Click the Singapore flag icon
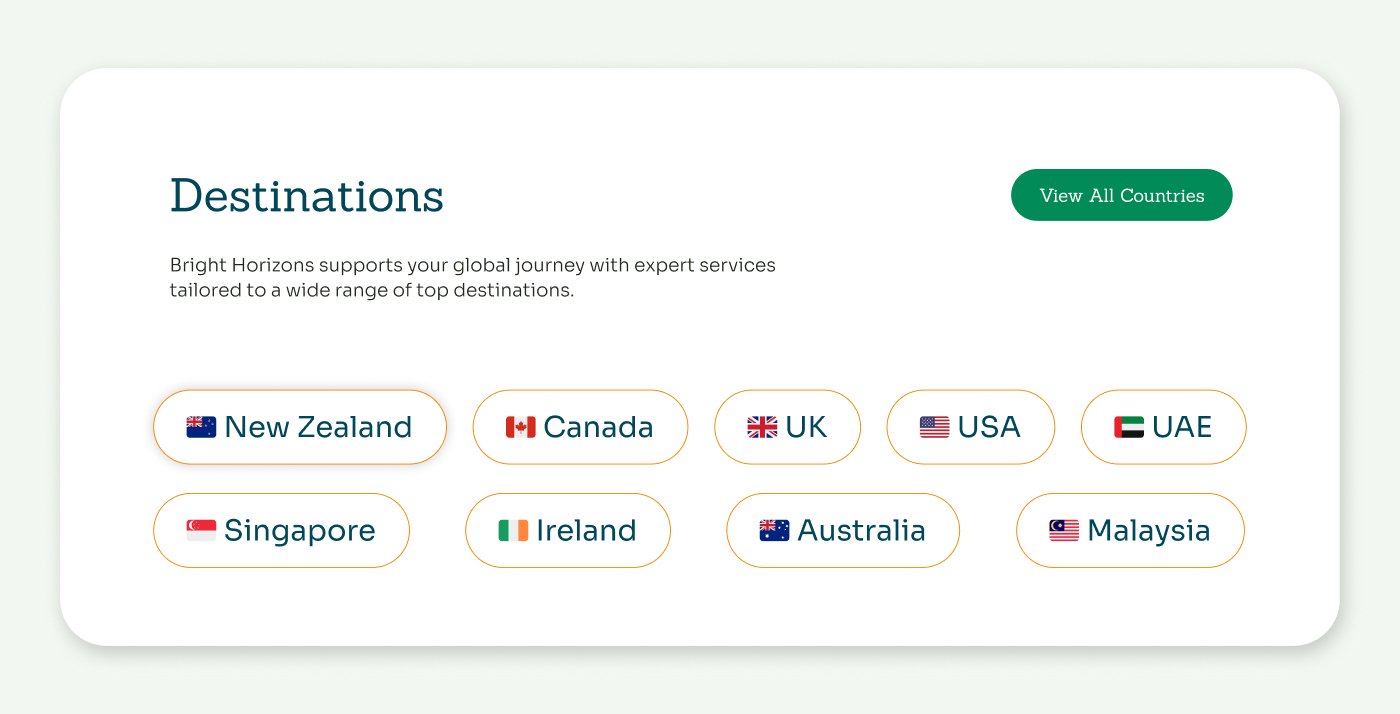The width and height of the screenshot is (1400, 714). point(201,530)
